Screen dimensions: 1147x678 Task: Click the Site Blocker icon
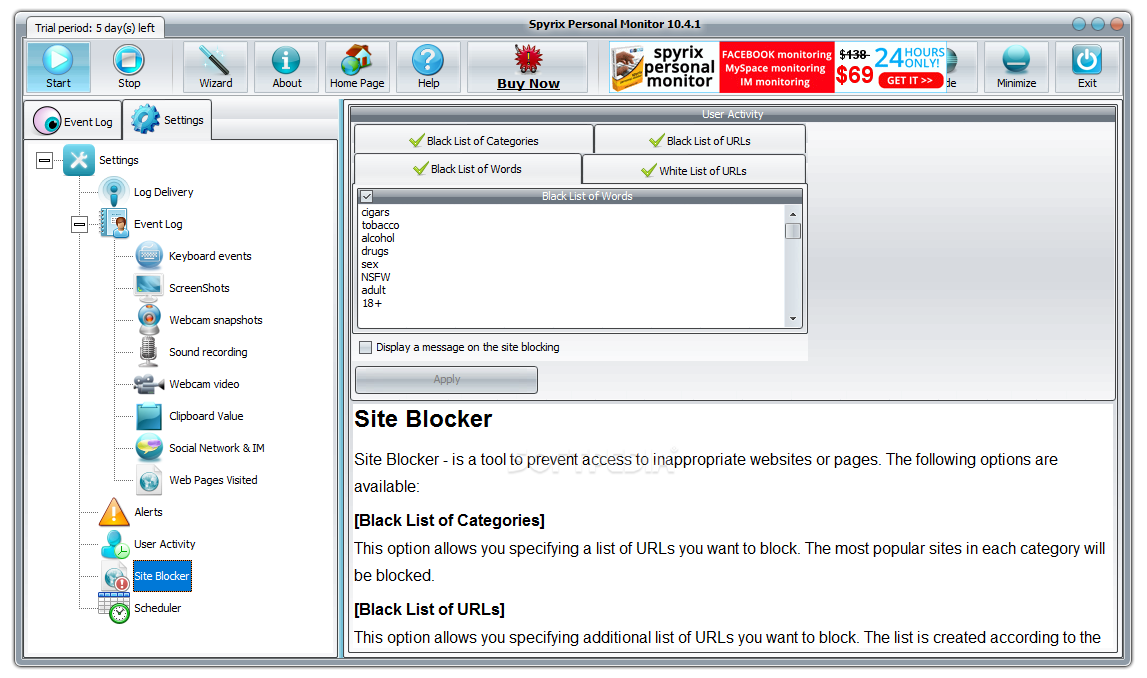[x=116, y=576]
